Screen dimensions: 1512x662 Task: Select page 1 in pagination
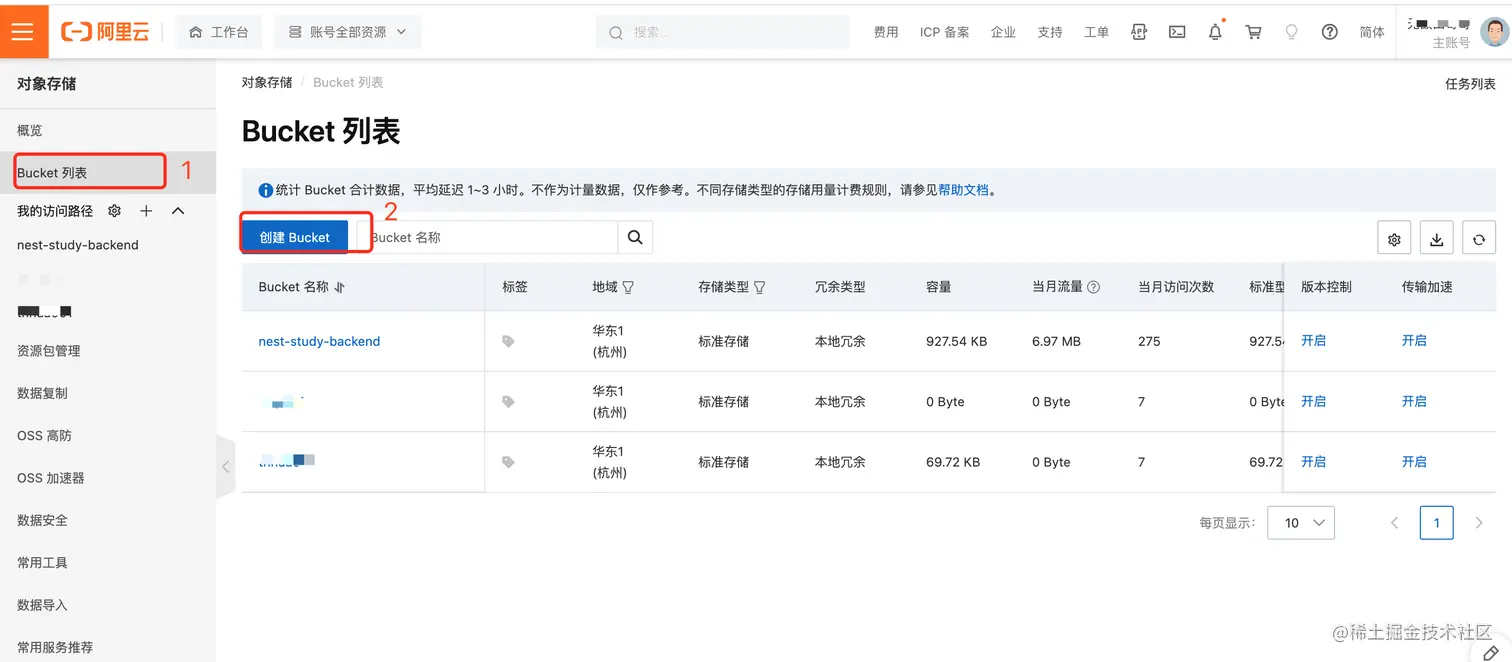[1437, 522]
